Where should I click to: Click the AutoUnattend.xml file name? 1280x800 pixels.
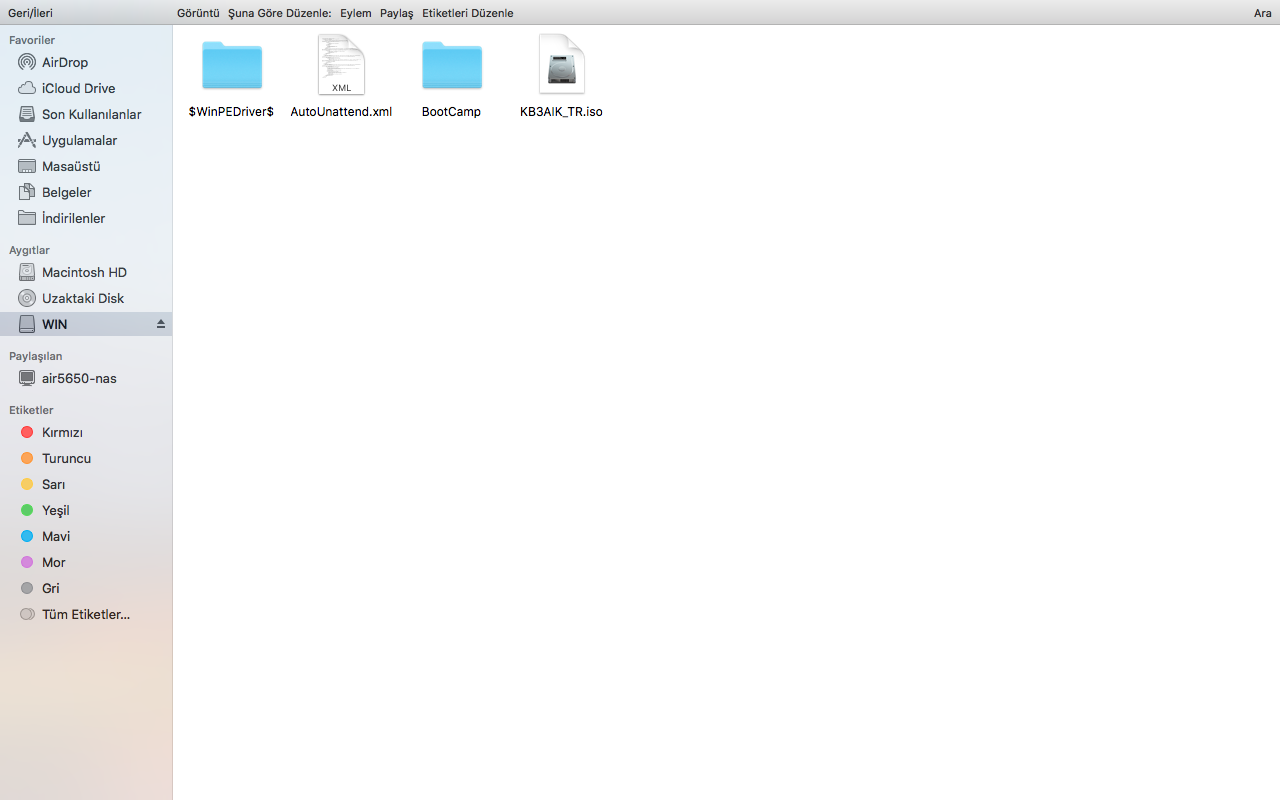[x=341, y=112]
